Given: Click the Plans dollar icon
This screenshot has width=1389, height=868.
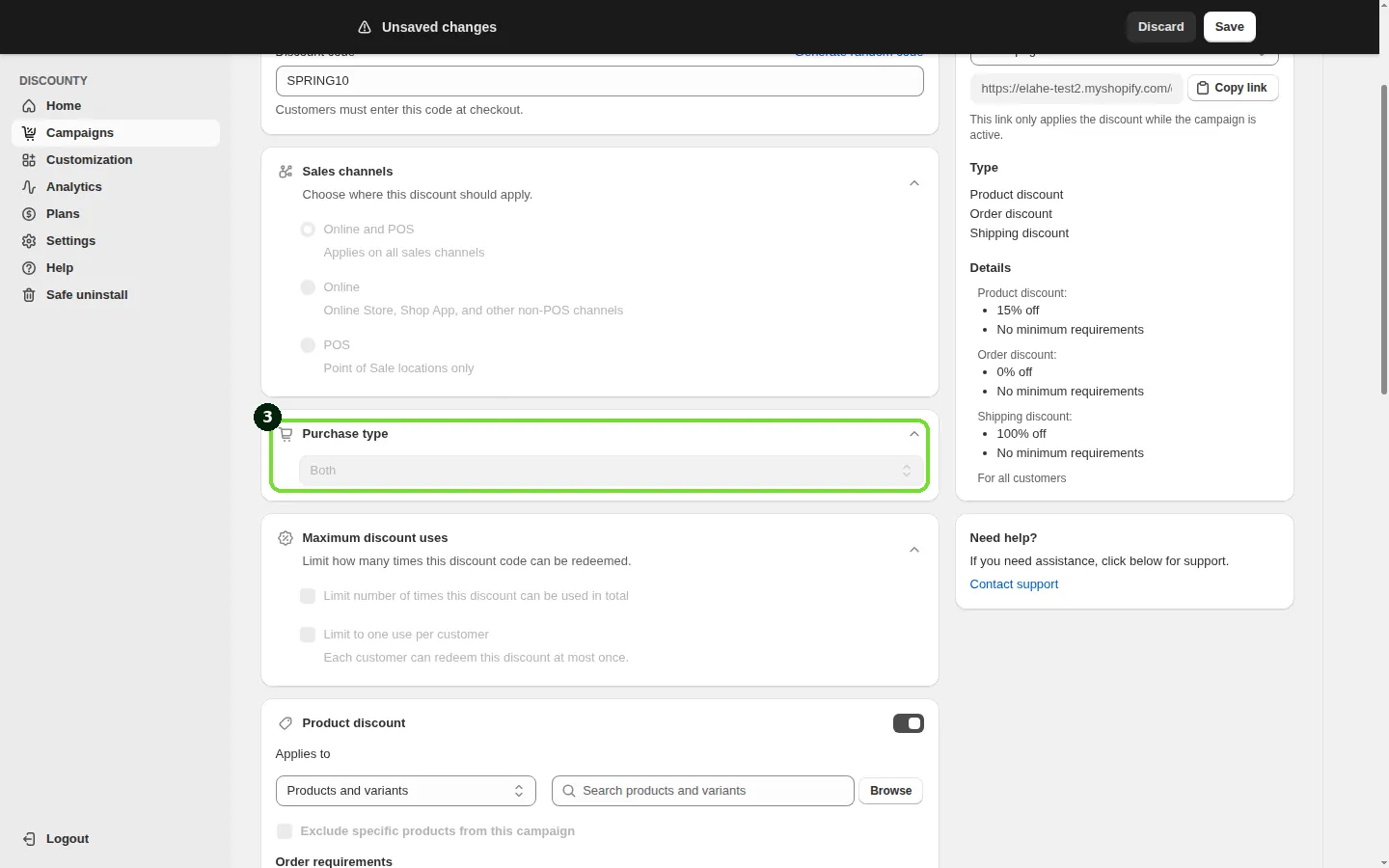Looking at the screenshot, I should [x=29, y=214].
